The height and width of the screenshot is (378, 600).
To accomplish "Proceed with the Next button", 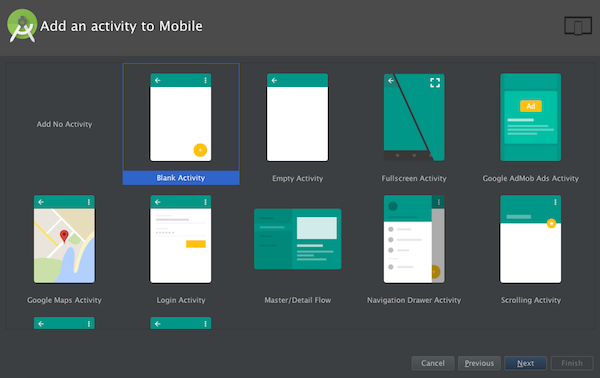I will (x=525, y=363).
